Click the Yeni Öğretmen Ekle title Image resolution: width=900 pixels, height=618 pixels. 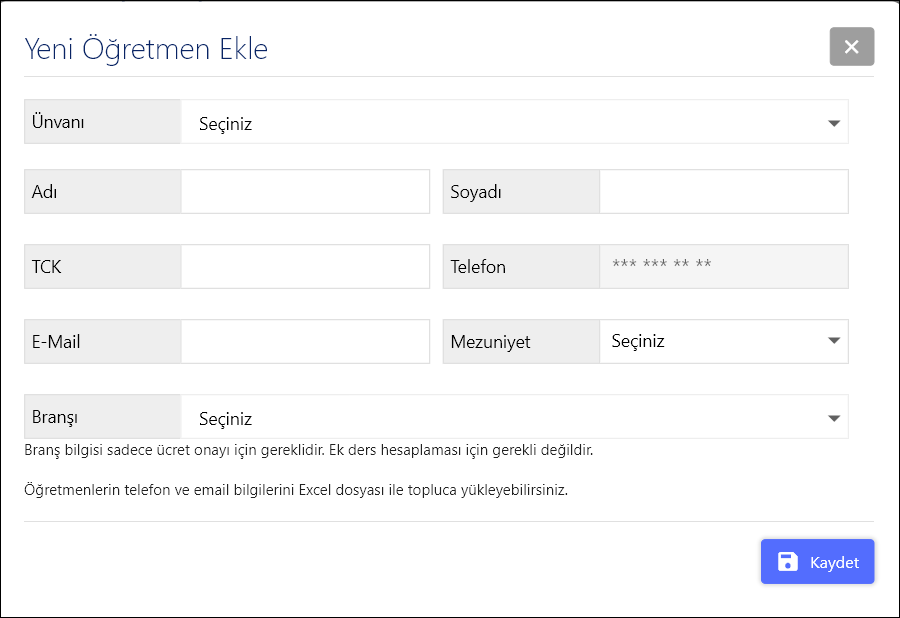(146, 49)
